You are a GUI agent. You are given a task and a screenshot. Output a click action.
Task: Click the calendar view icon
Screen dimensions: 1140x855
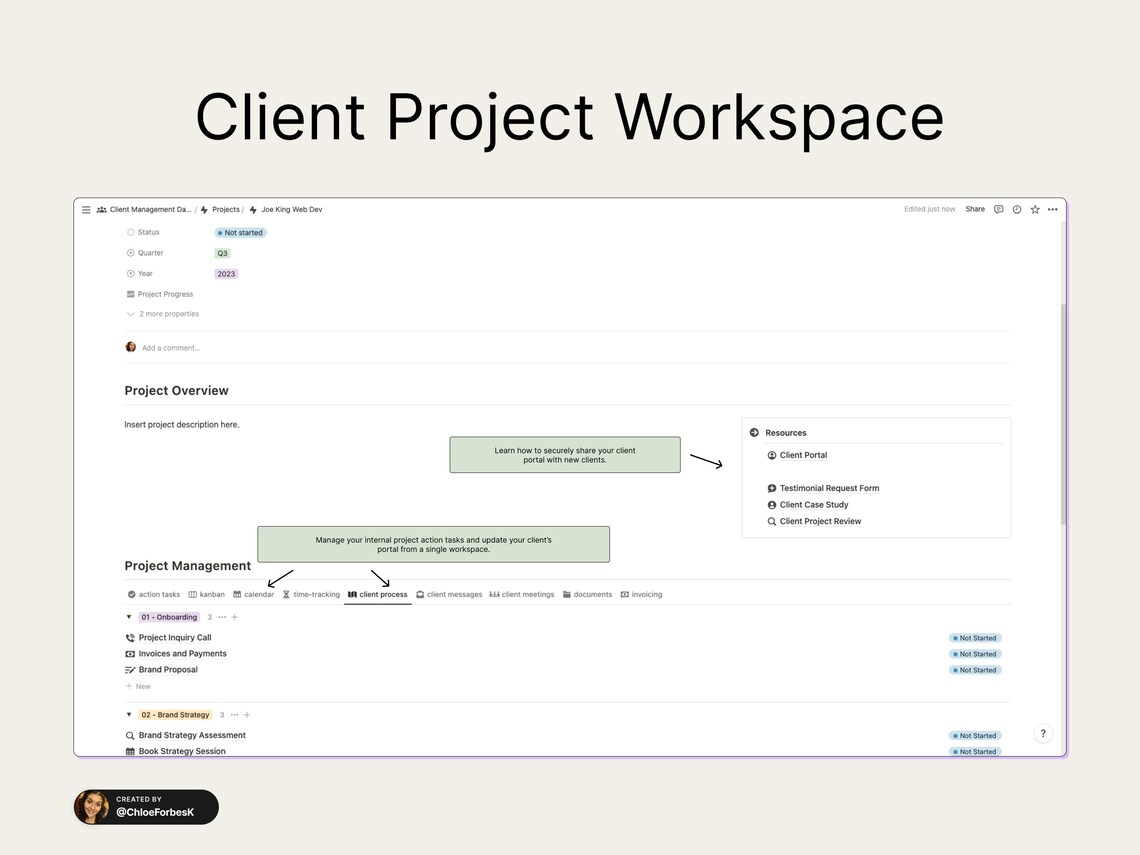pyautogui.click(x=236, y=593)
